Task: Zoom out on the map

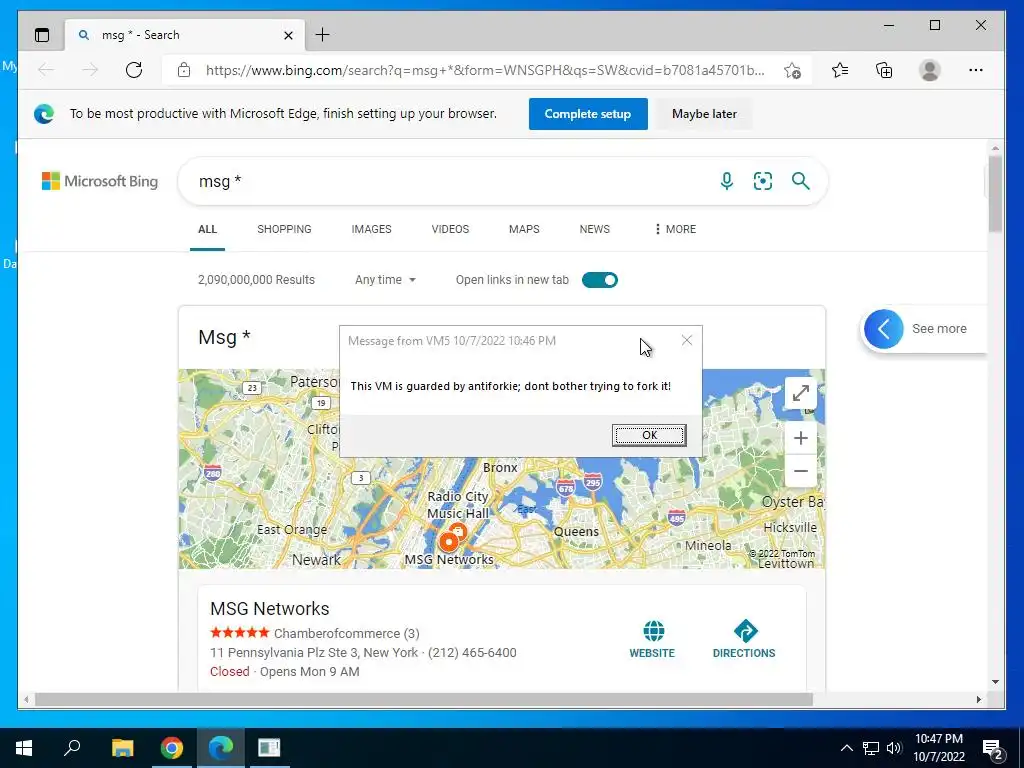Action: click(x=801, y=471)
